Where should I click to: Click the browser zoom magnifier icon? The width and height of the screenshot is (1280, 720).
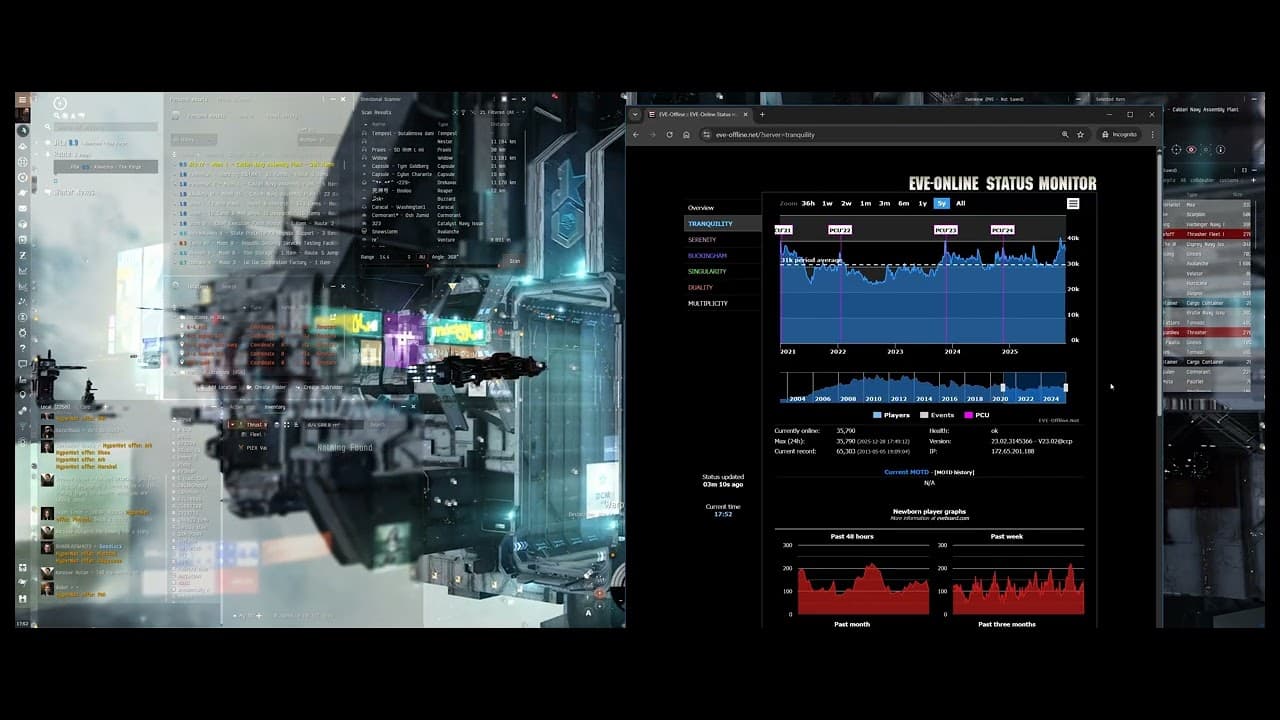(x=1066, y=134)
